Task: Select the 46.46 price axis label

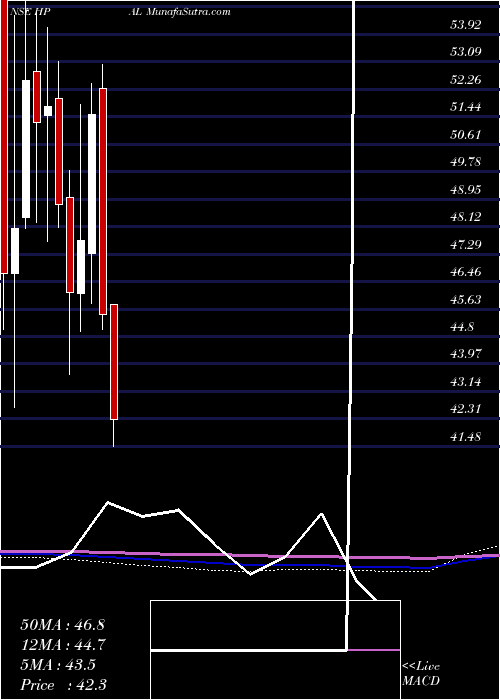Action: pos(466,271)
